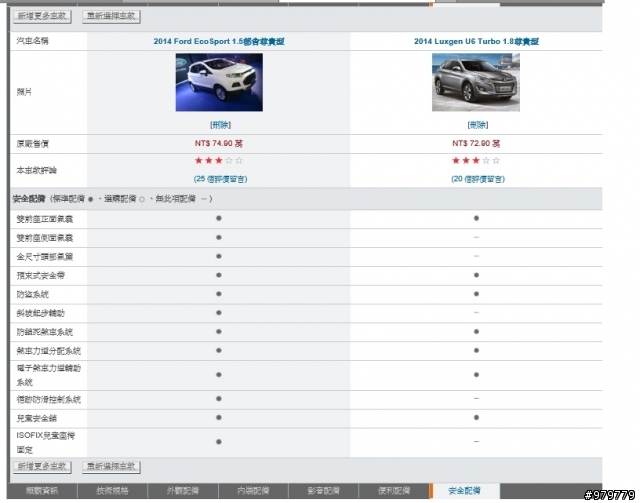The width and height of the screenshot is (640, 503).
Task: Click the 選購配備 hollow-circle legend marker
Action: click(142, 200)
